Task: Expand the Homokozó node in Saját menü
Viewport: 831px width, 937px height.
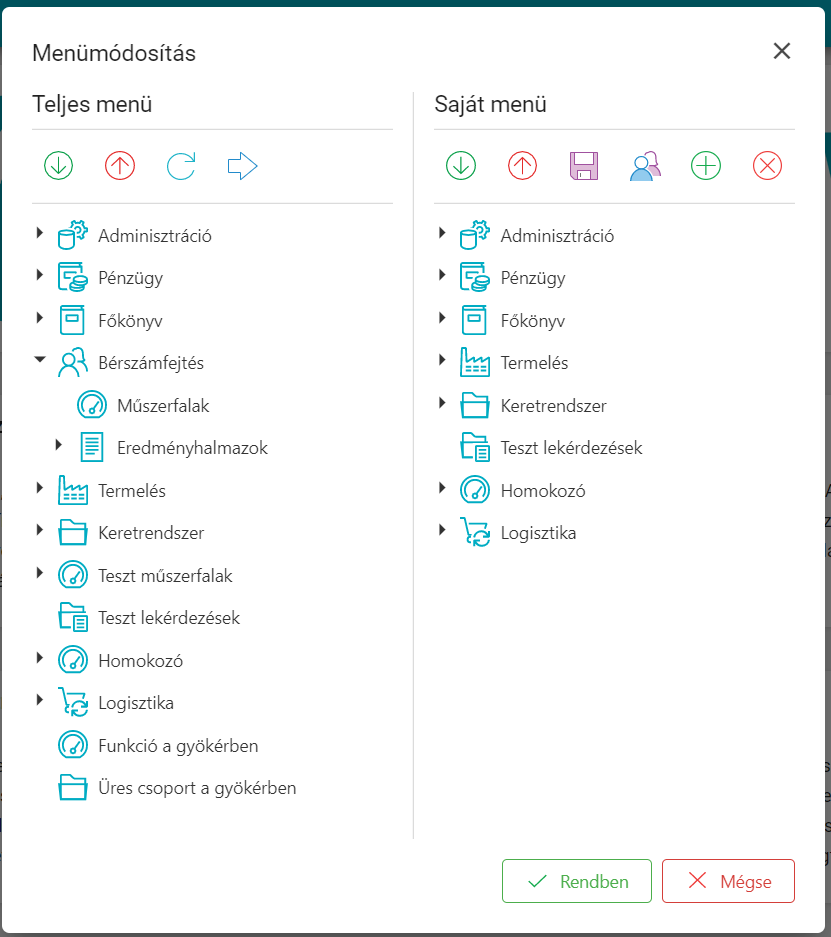Action: click(442, 488)
